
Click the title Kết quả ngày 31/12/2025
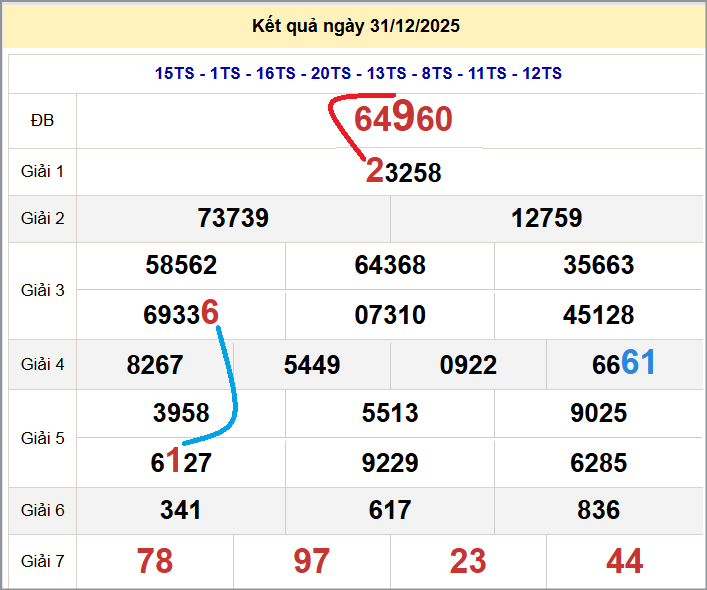point(356,26)
